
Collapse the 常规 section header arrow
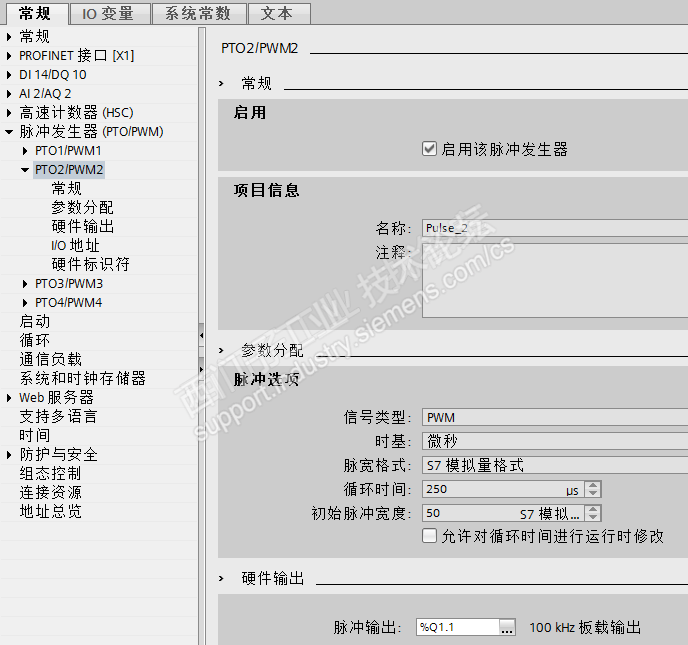pos(221,83)
